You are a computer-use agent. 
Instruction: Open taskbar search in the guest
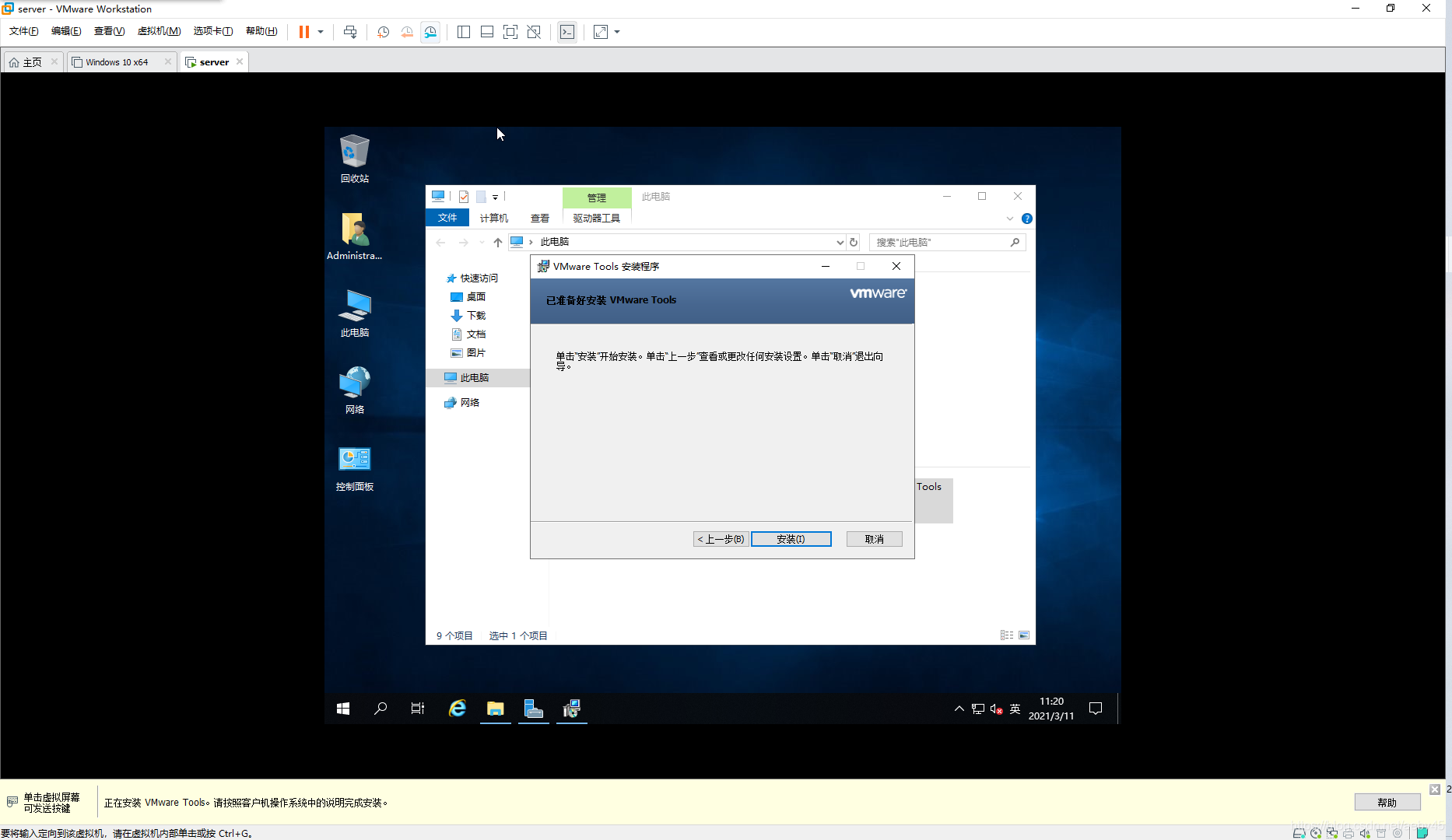pos(381,709)
